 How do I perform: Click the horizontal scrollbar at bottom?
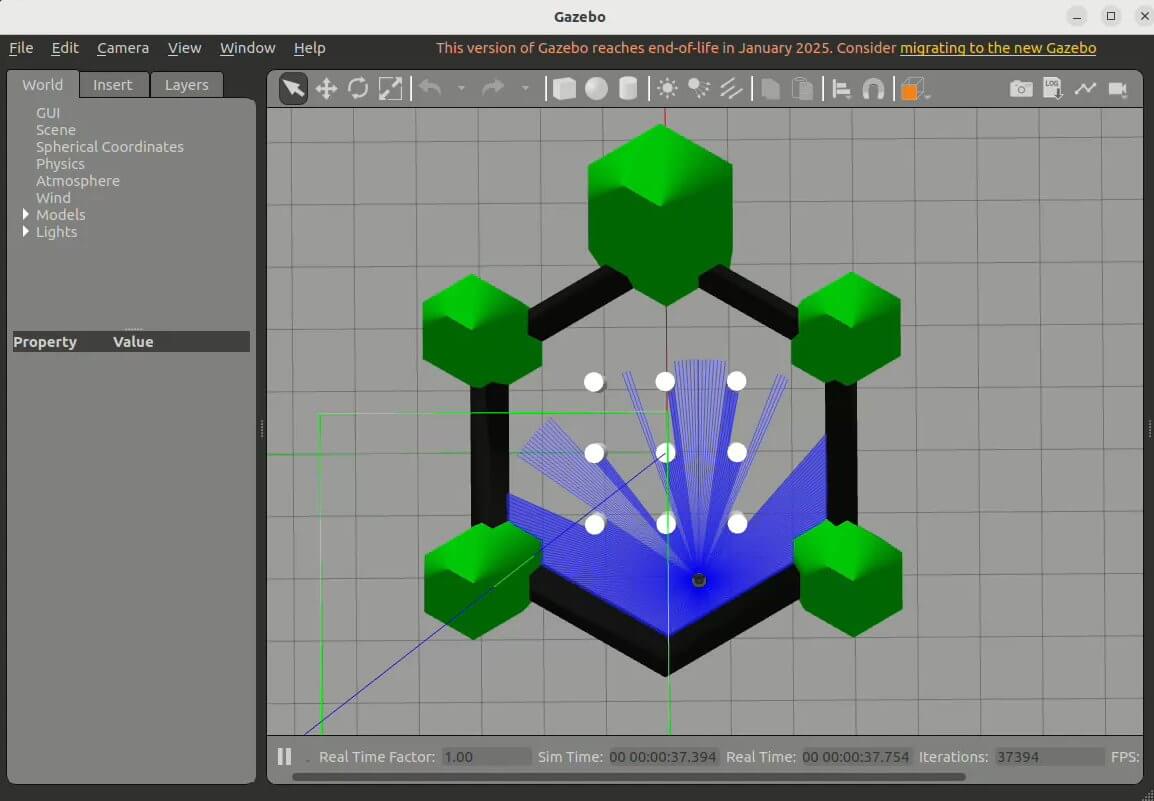pos(628,777)
